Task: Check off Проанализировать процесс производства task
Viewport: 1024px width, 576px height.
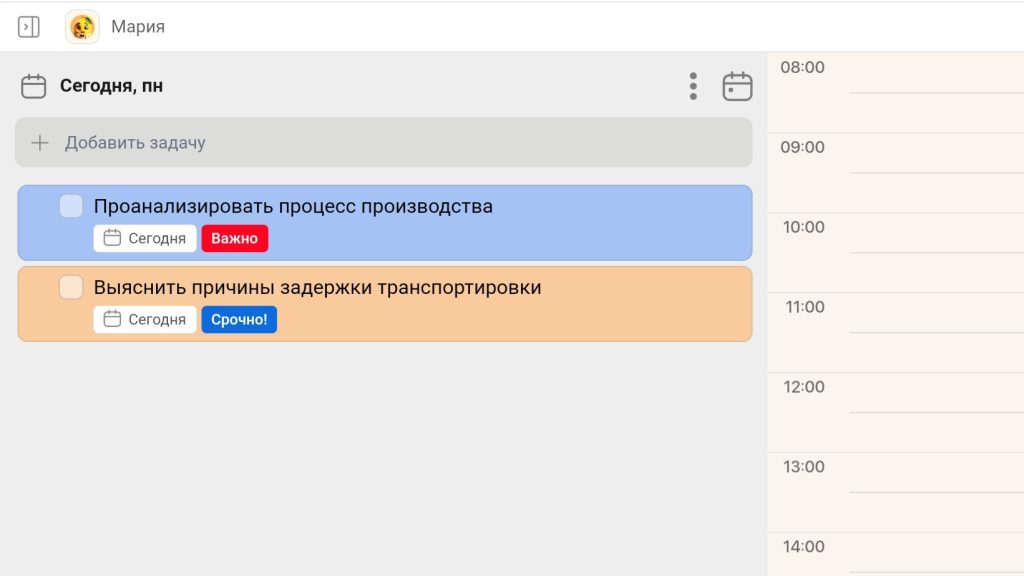Action: point(71,206)
